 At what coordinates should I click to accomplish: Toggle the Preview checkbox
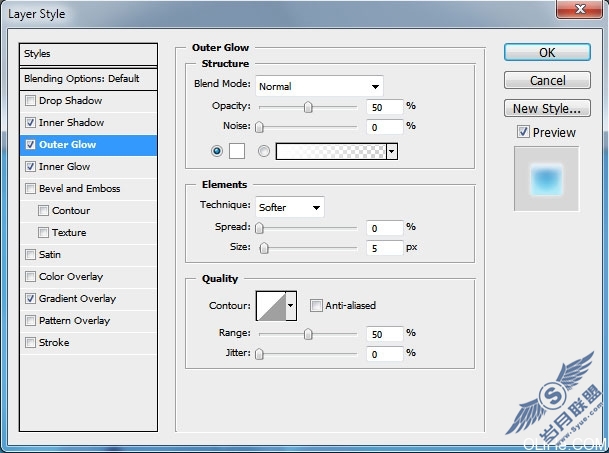click(x=523, y=132)
